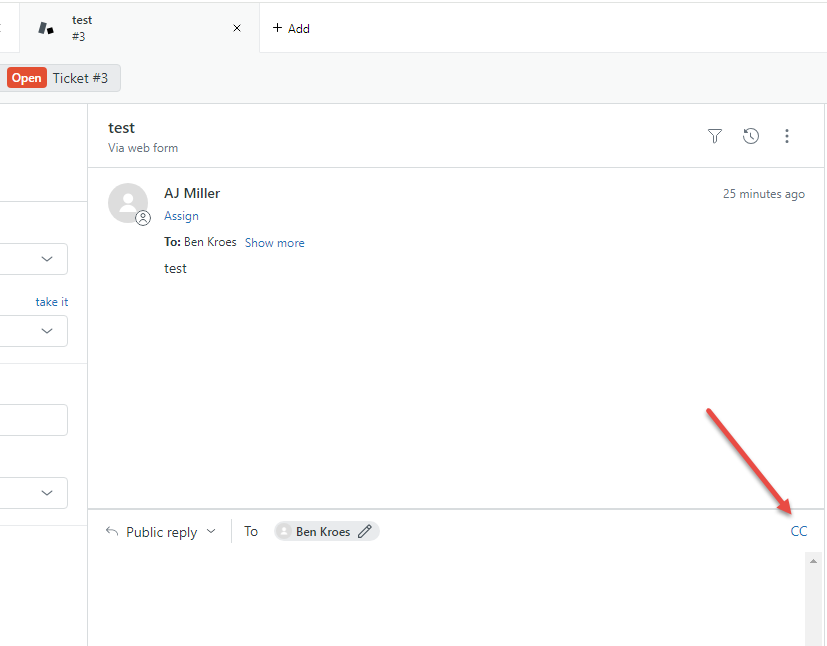Click the plus icon on the Add tab

click(x=277, y=28)
